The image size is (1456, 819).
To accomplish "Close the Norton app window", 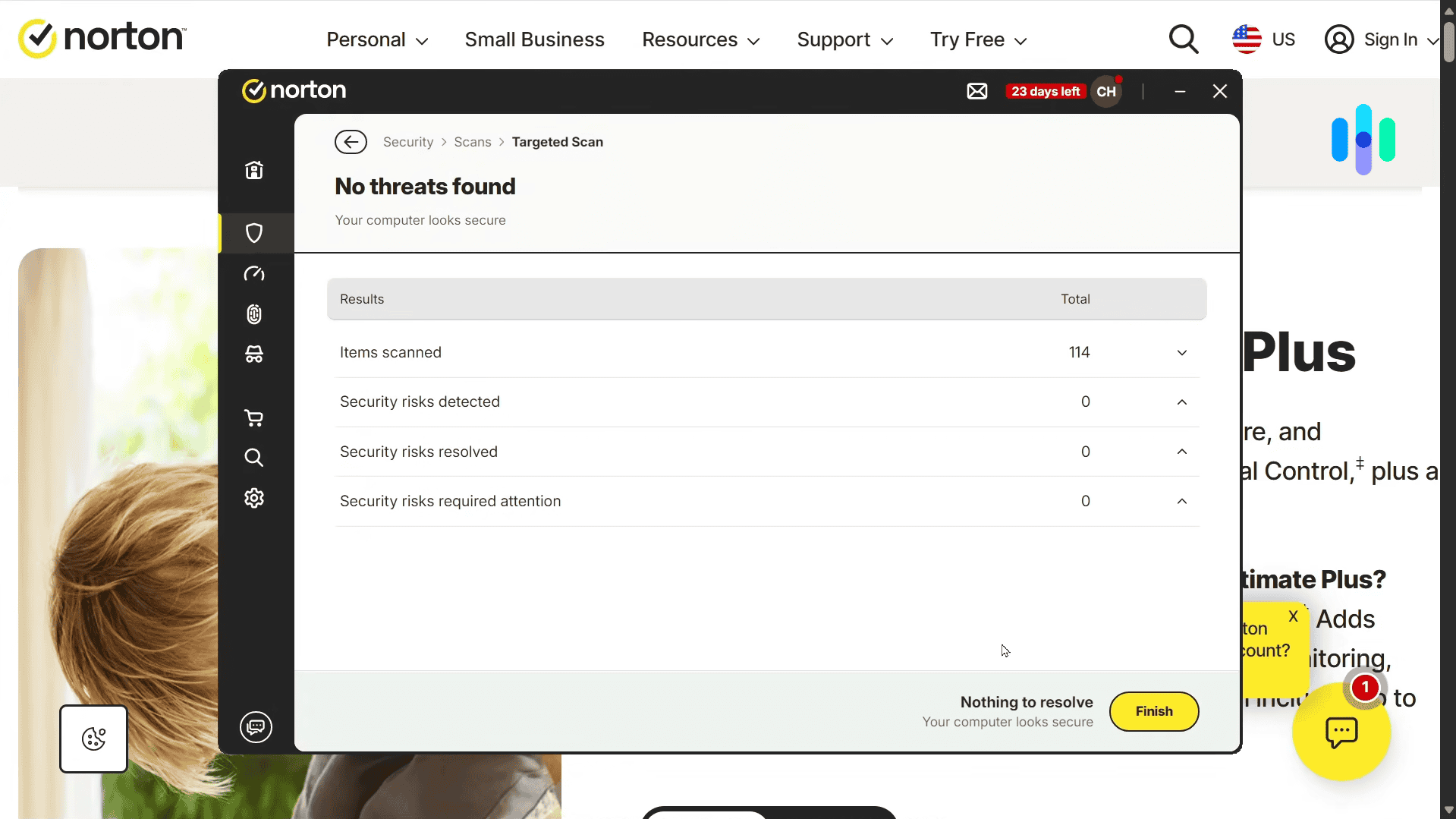I will tap(1220, 92).
